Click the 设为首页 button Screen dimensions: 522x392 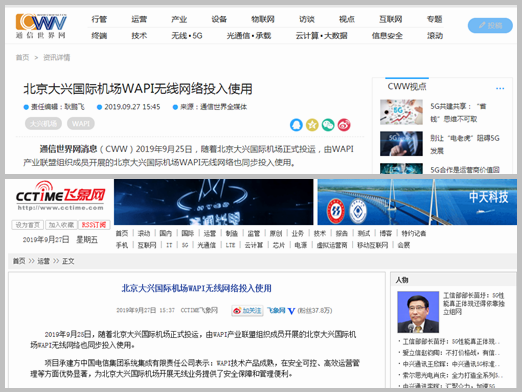click(x=28, y=225)
